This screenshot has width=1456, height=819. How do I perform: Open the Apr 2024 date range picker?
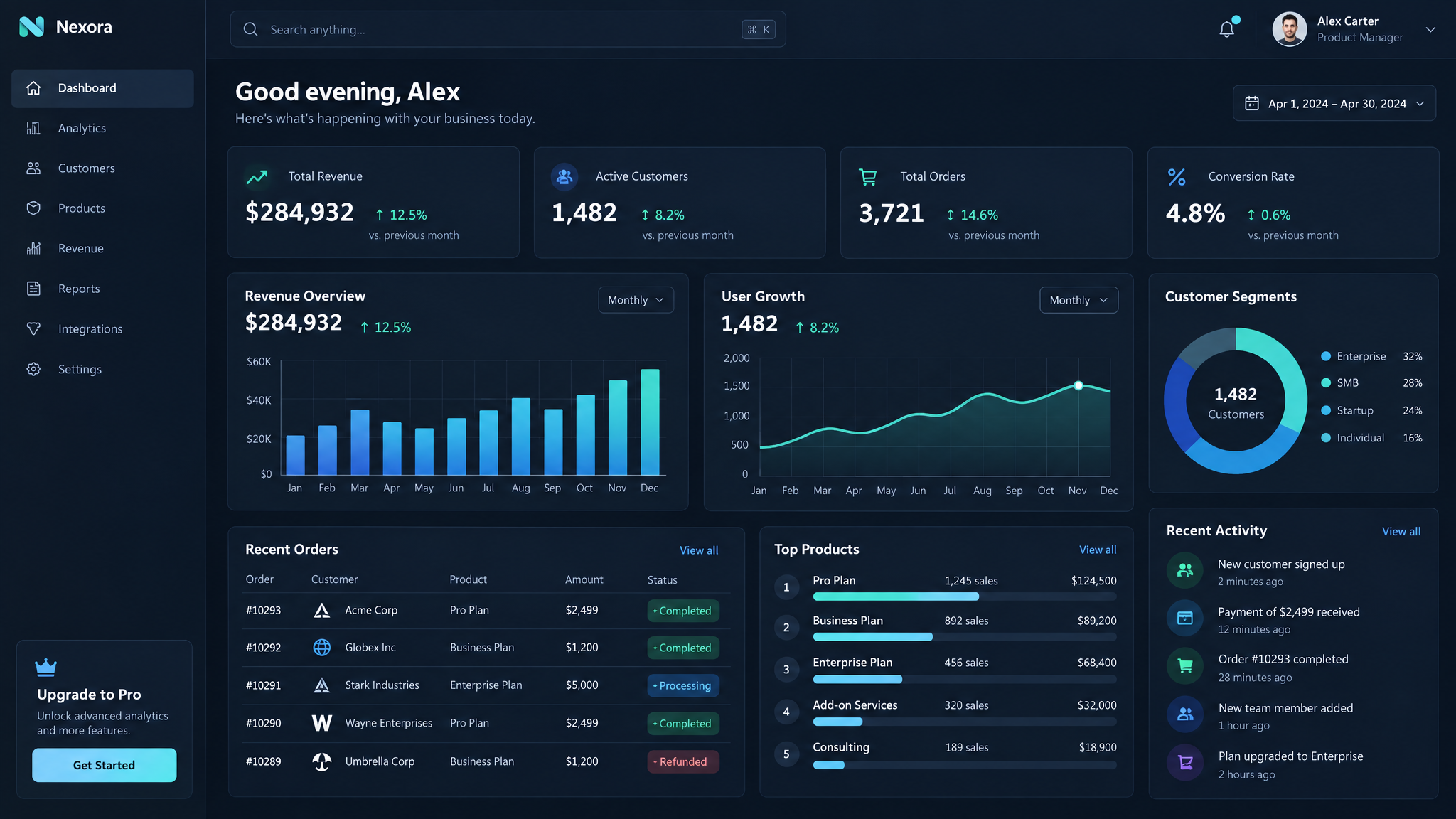(1334, 103)
